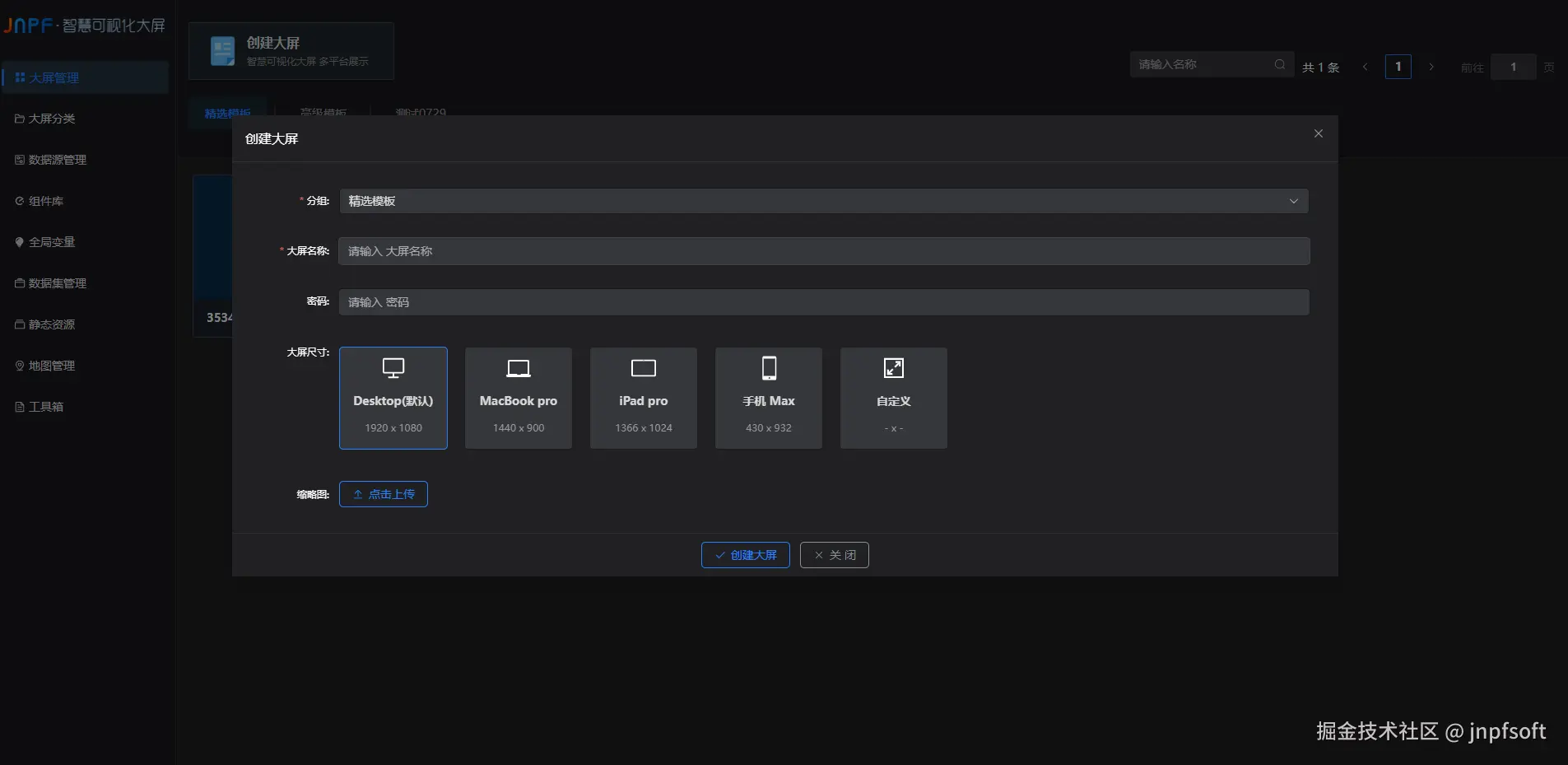
Task: Click the 点击上传 thumbnail upload button
Action: 384,494
